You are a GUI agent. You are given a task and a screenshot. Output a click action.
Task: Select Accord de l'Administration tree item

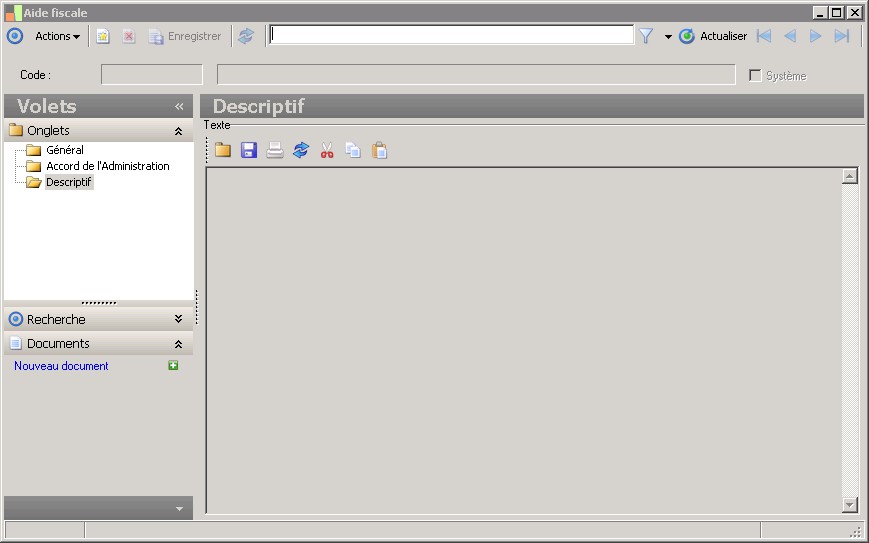click(x=108, y=166)
